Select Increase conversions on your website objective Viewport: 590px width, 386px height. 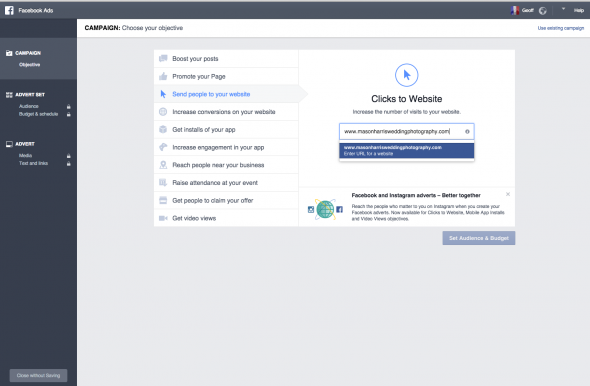[226, 112]
